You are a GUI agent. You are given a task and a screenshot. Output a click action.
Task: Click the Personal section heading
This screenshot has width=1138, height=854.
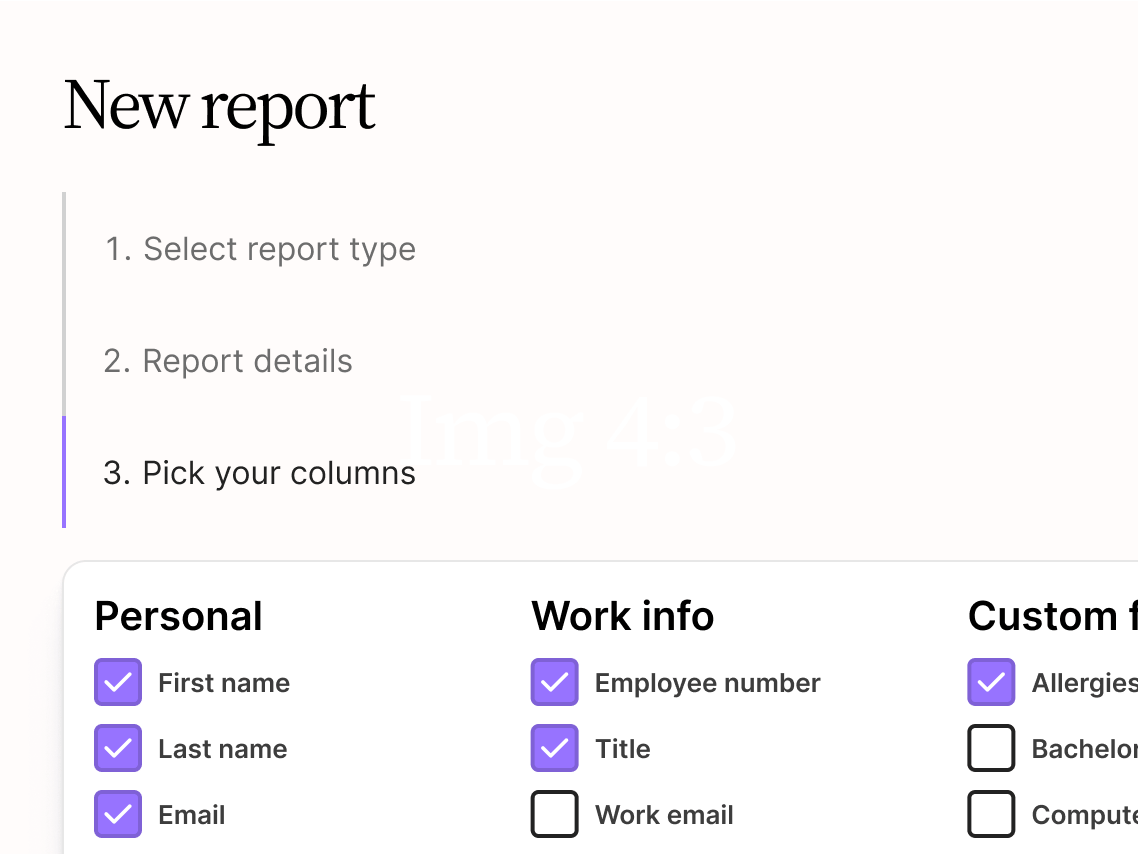[x=179, y=617]
